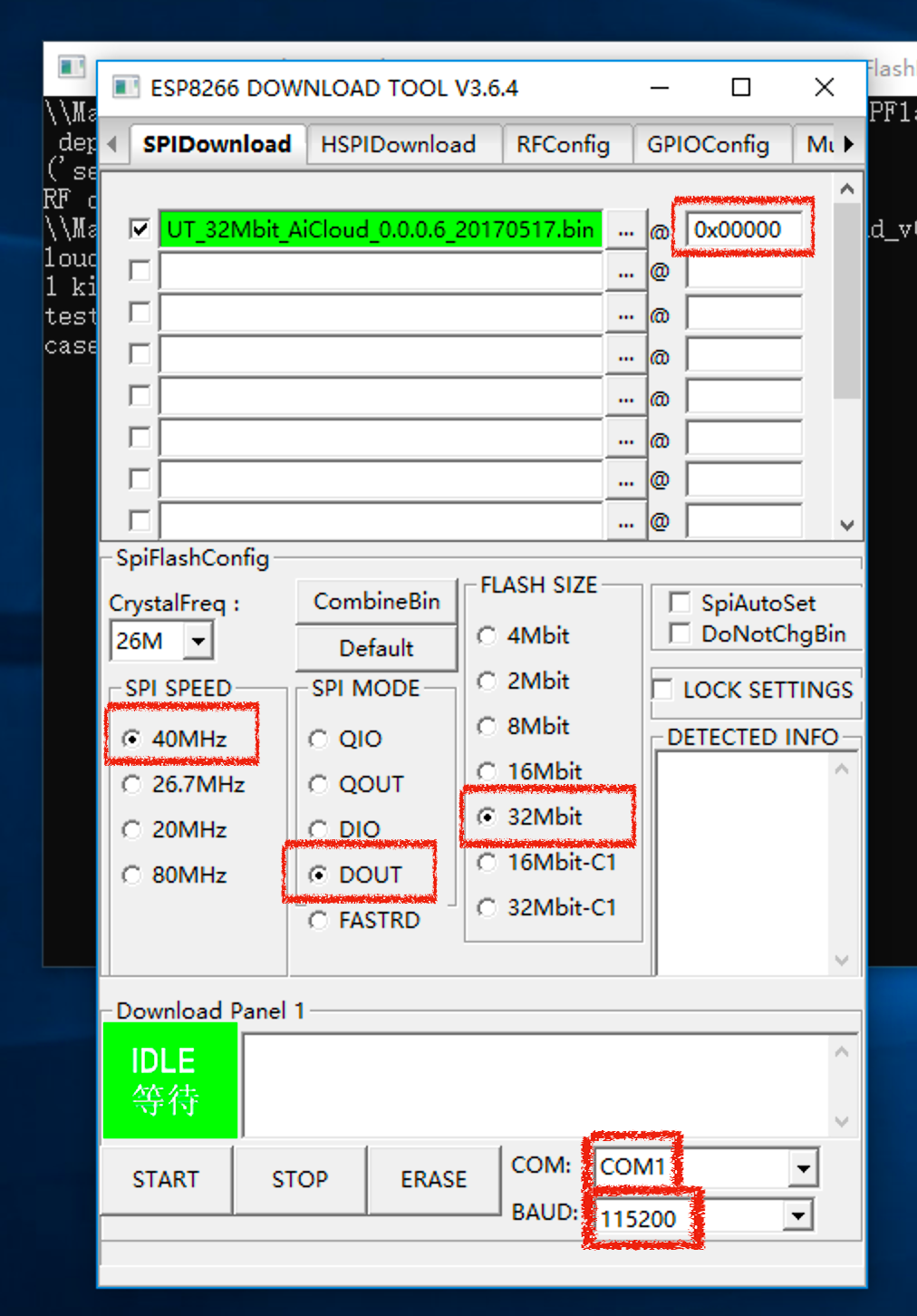Click the ERASE button
This screenshot has height=1316, width=917.
tap(434, 1179)
